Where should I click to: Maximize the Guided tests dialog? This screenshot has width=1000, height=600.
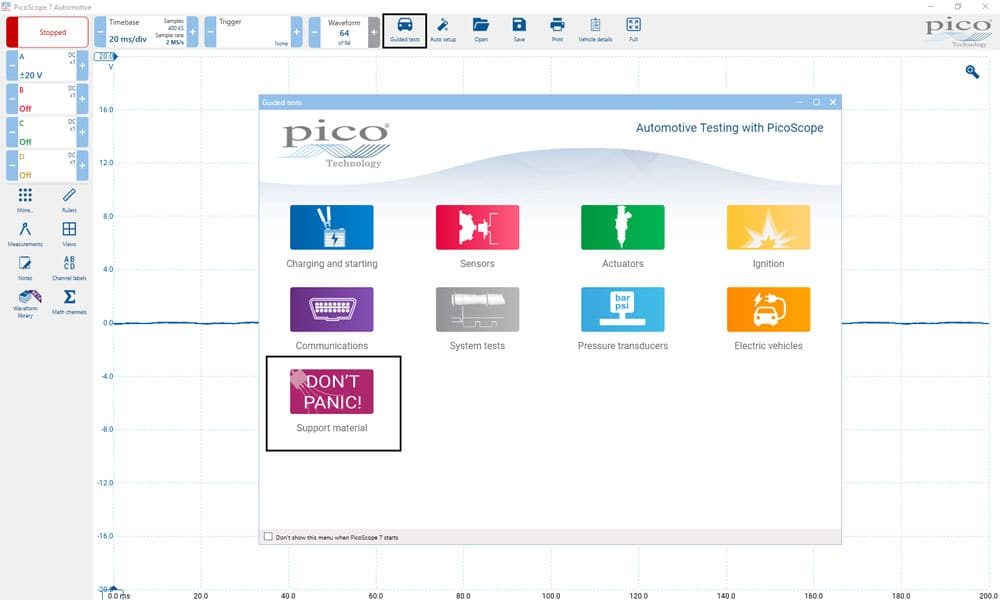coord(816,102)
